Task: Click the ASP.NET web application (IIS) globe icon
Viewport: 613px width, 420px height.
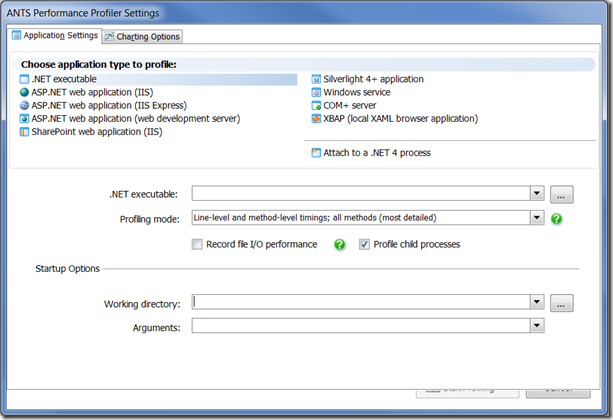Action: point(24,92)
